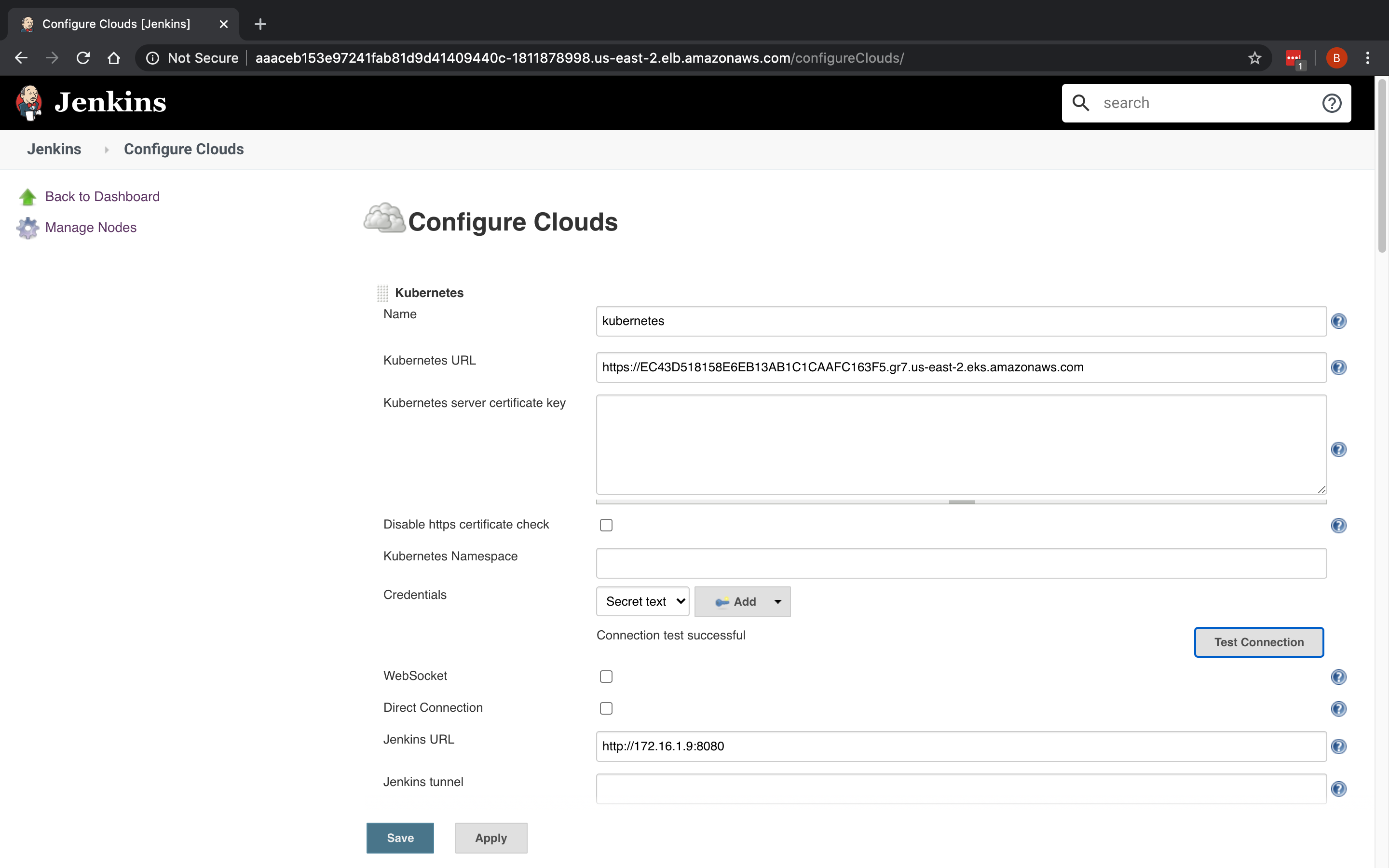Click the search magnifier icon
The image size is (1389, 868).
pos(1081,103)
